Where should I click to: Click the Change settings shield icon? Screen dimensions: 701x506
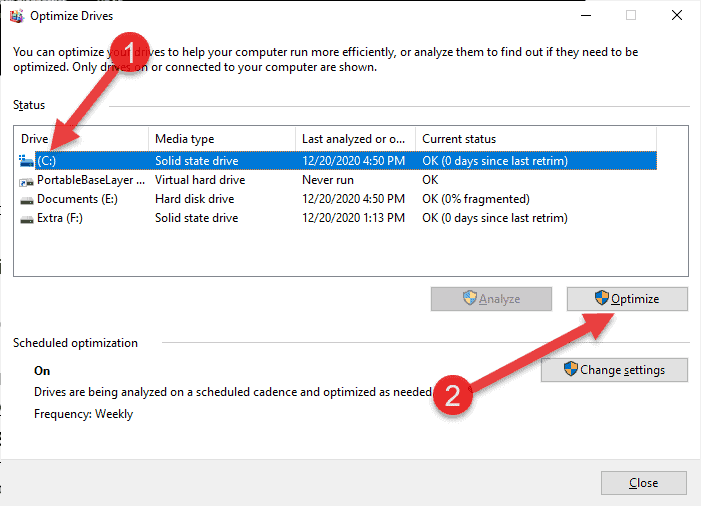click(x=570, y=369)
